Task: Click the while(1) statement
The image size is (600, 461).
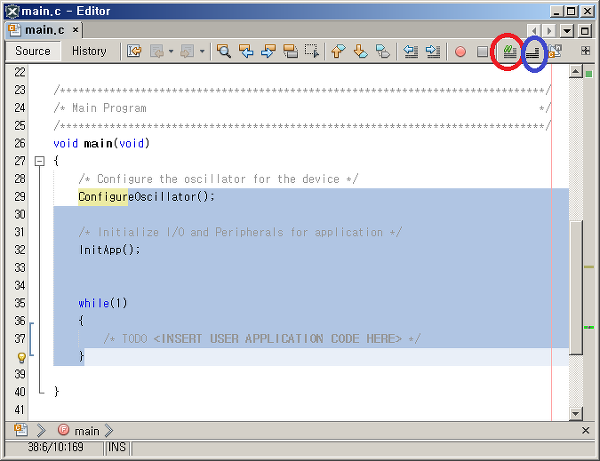Action: pos(103,303)
